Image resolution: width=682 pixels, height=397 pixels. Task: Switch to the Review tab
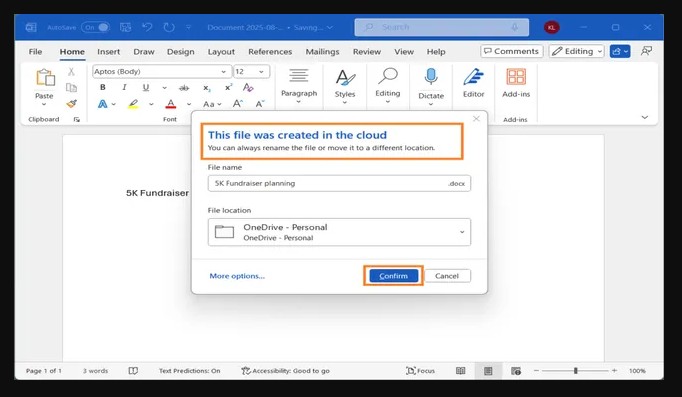(367, 52)
